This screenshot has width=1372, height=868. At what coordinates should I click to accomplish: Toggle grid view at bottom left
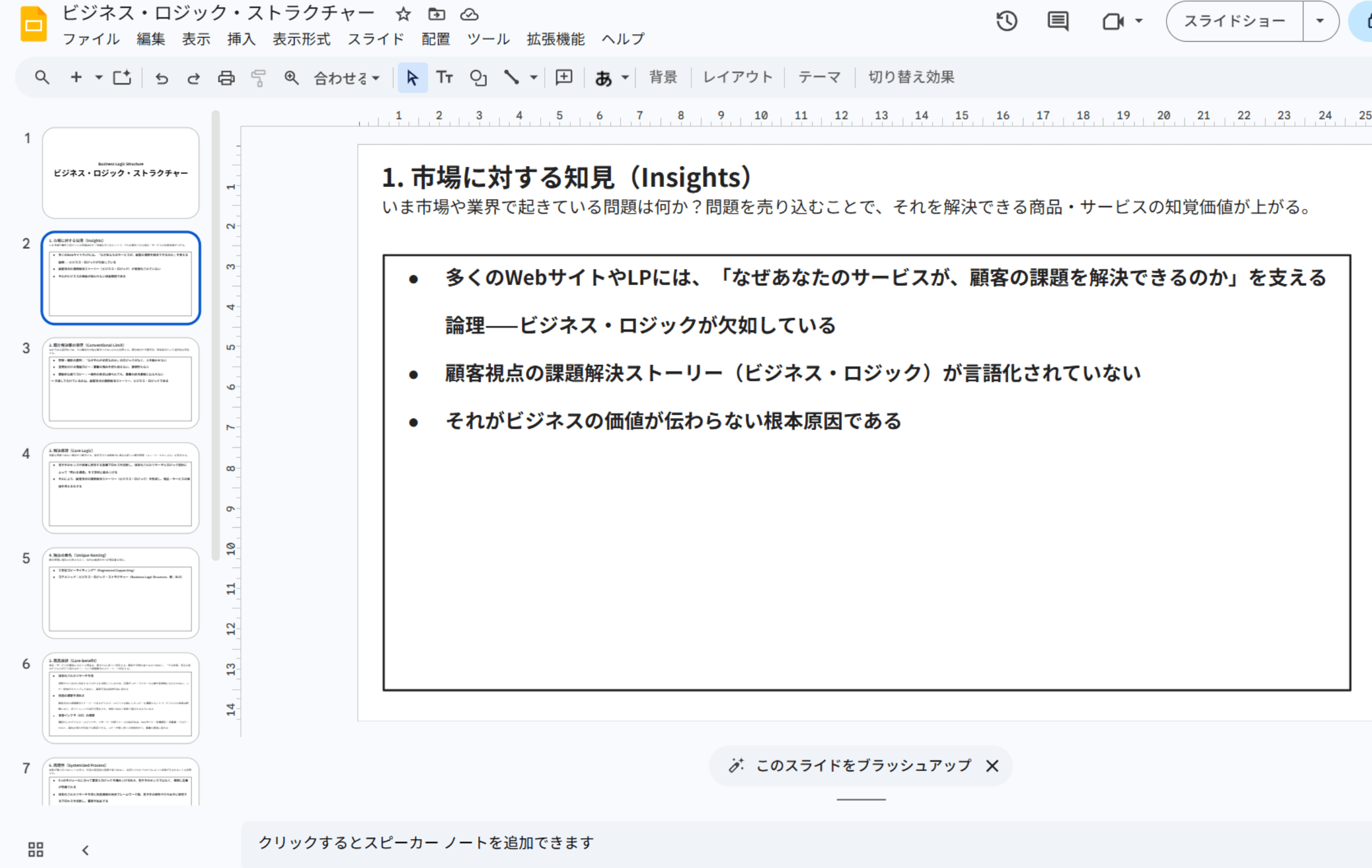coord(36,849)
